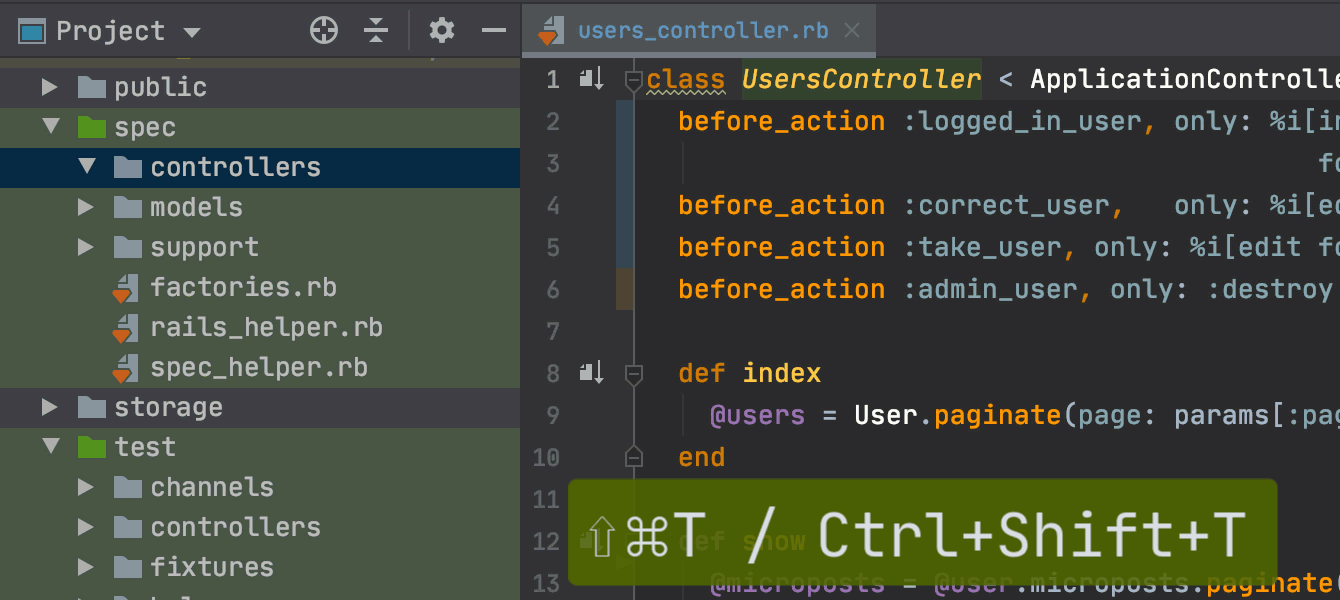Collapse the test folder
The height and width of the screenshot is (600, 1340).
[x=50, y=447]
